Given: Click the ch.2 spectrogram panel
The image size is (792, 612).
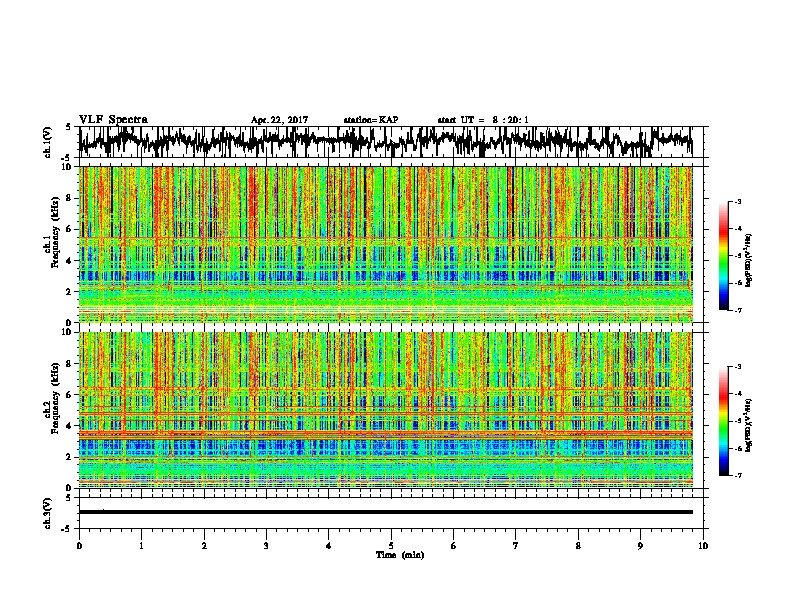Looking at the screenshot, I should tap(385, 410).
